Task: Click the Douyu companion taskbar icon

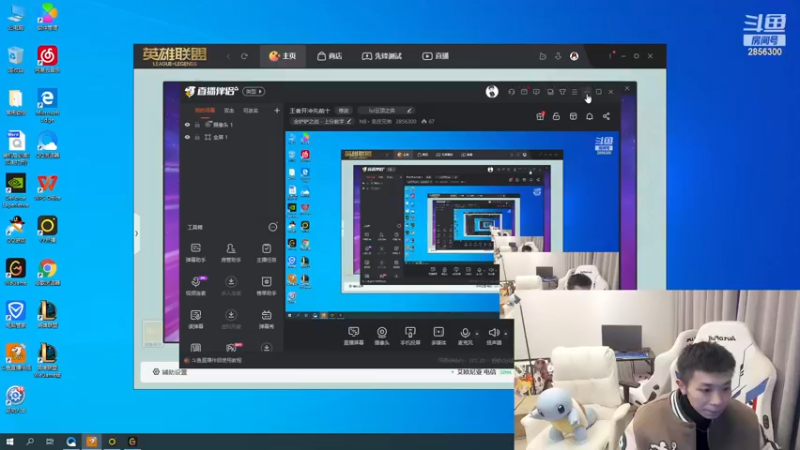Action: [x=92, y=442]
